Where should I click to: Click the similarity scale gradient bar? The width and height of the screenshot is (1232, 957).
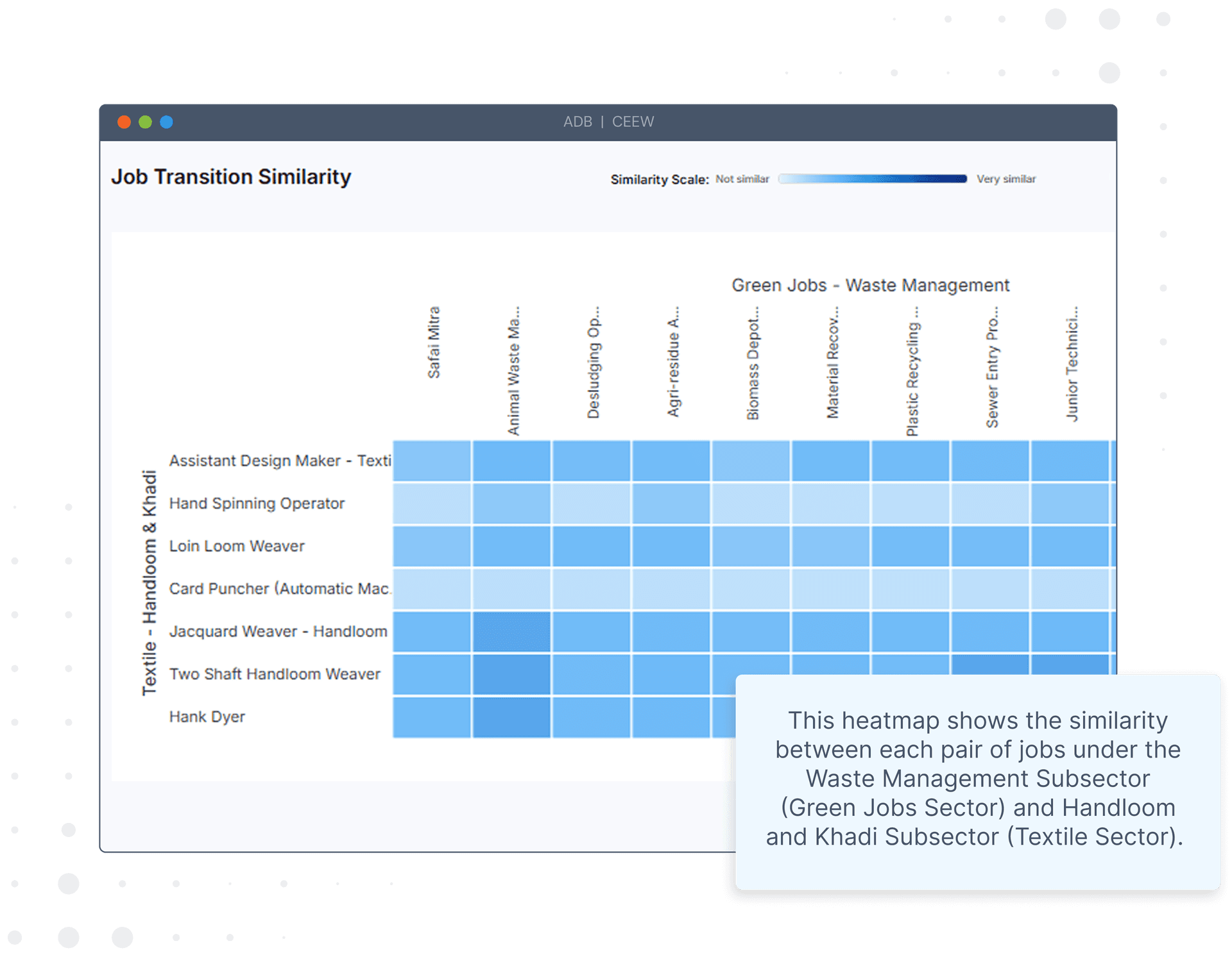click(x=873, y=179)
